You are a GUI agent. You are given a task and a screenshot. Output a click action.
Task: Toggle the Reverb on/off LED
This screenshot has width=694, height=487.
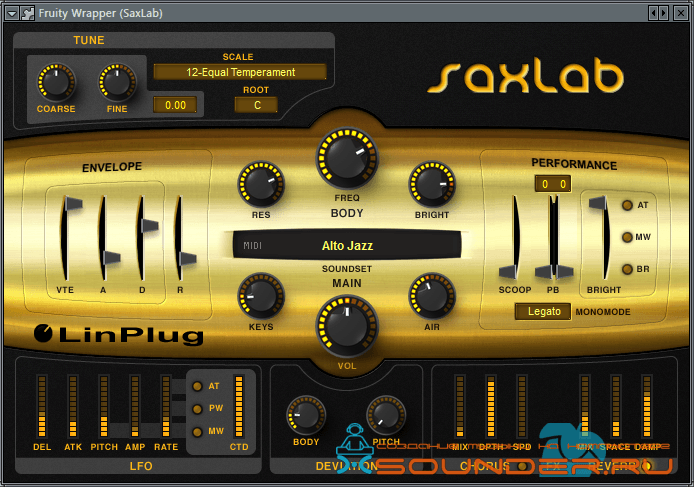(648, 466)
